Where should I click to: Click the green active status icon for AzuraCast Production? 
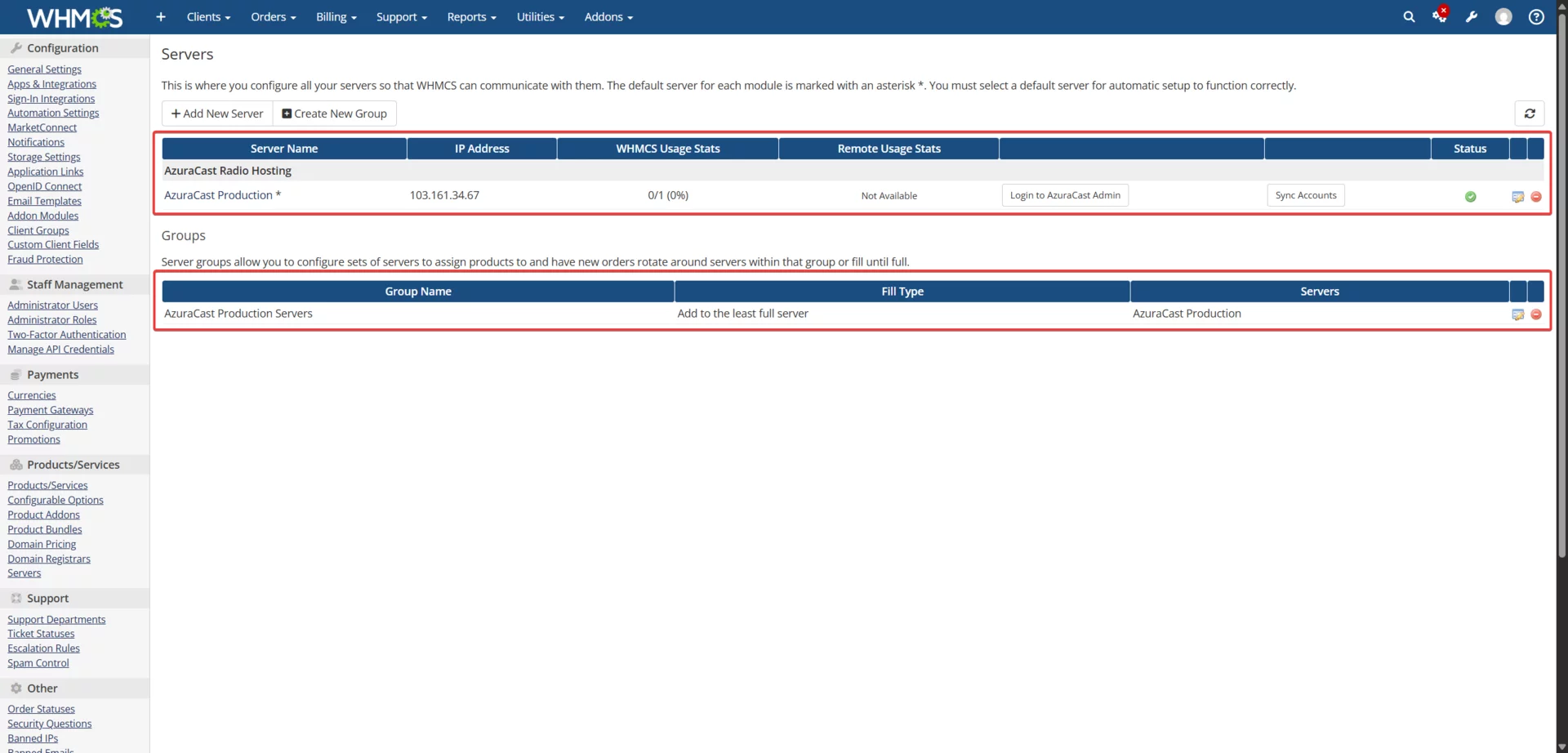(x=1470, y=196)
